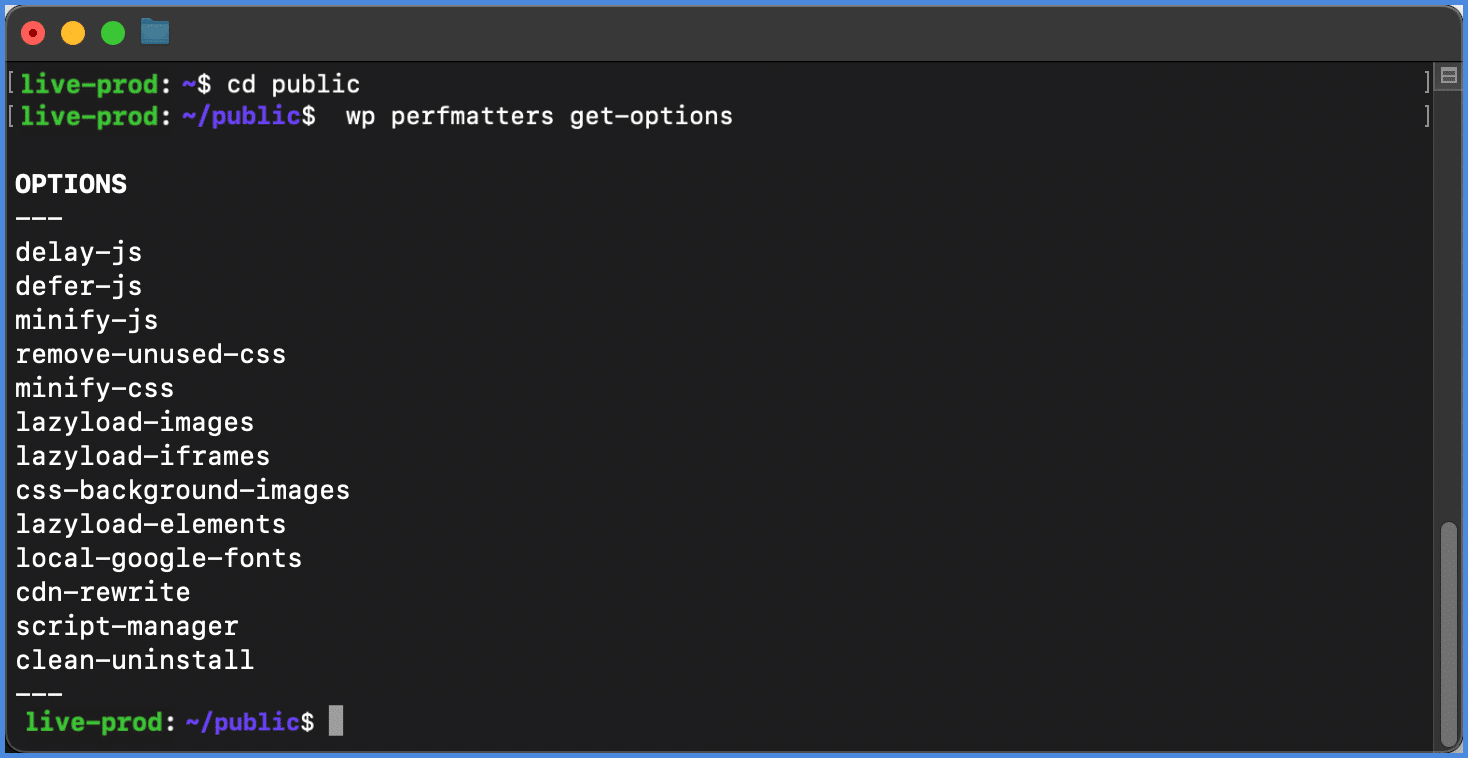This screenshot has width=1468, height=758.
Task: Click the public folder icon in titlebar
Action: point(154,31)
